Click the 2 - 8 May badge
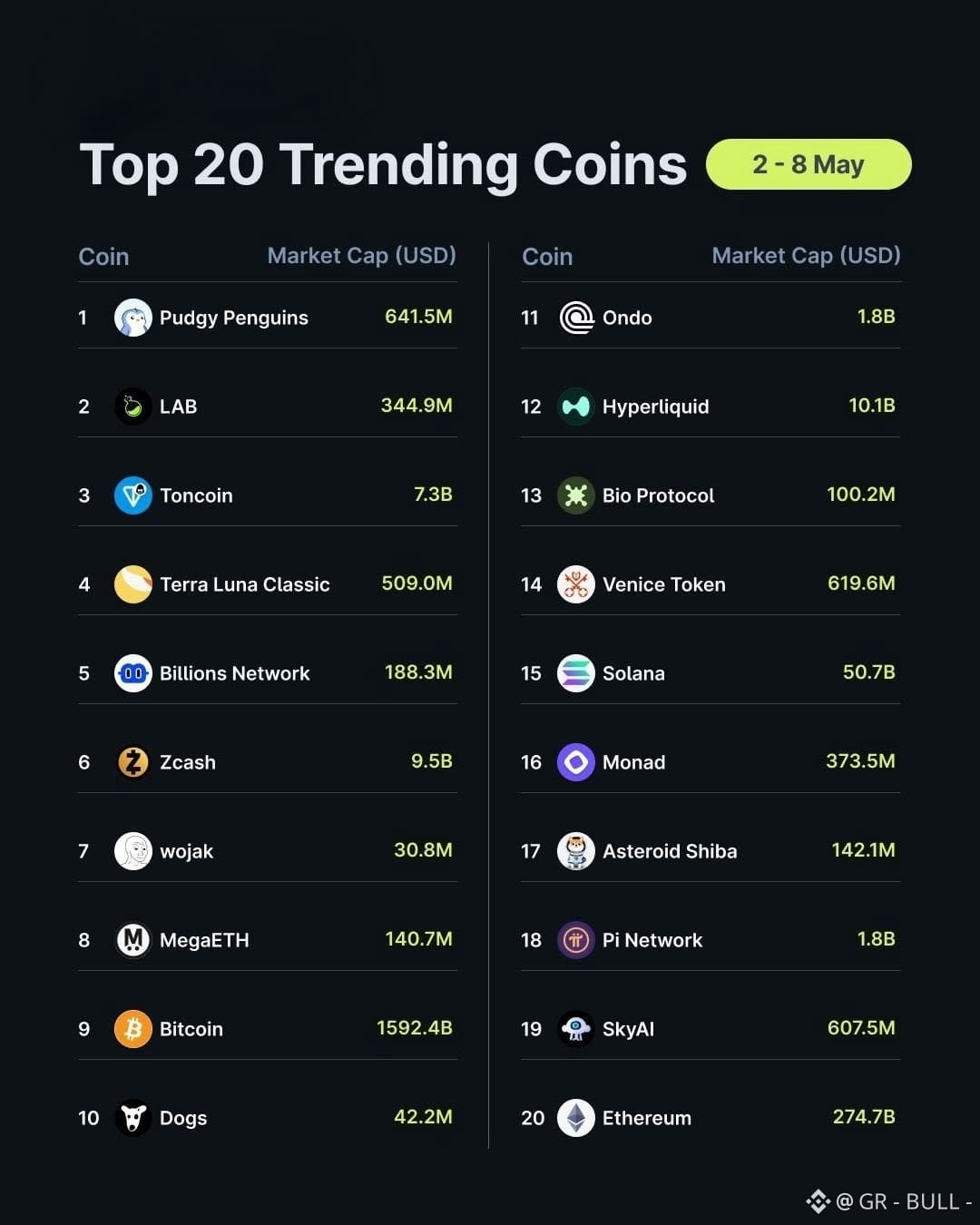 [808, 164]
